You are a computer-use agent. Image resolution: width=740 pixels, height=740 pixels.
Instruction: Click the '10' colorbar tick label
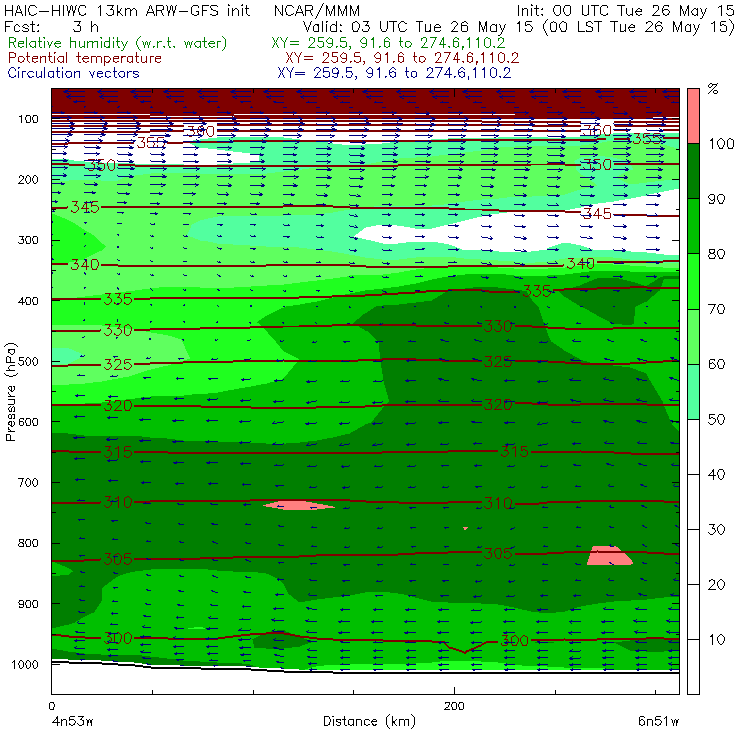716,639
